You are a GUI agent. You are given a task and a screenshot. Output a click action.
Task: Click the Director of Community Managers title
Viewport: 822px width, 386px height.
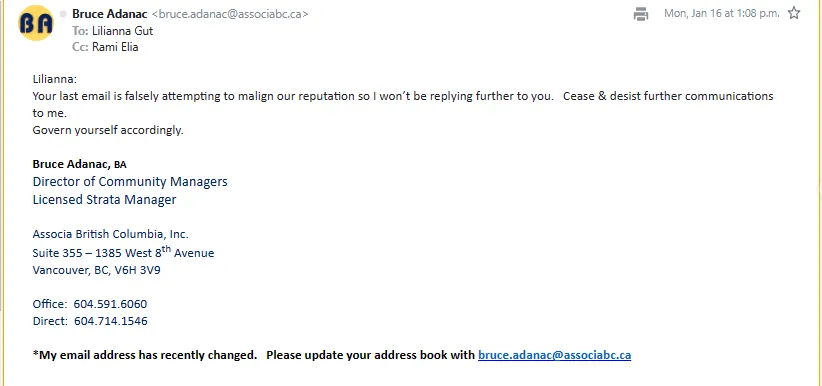[130, 182]
